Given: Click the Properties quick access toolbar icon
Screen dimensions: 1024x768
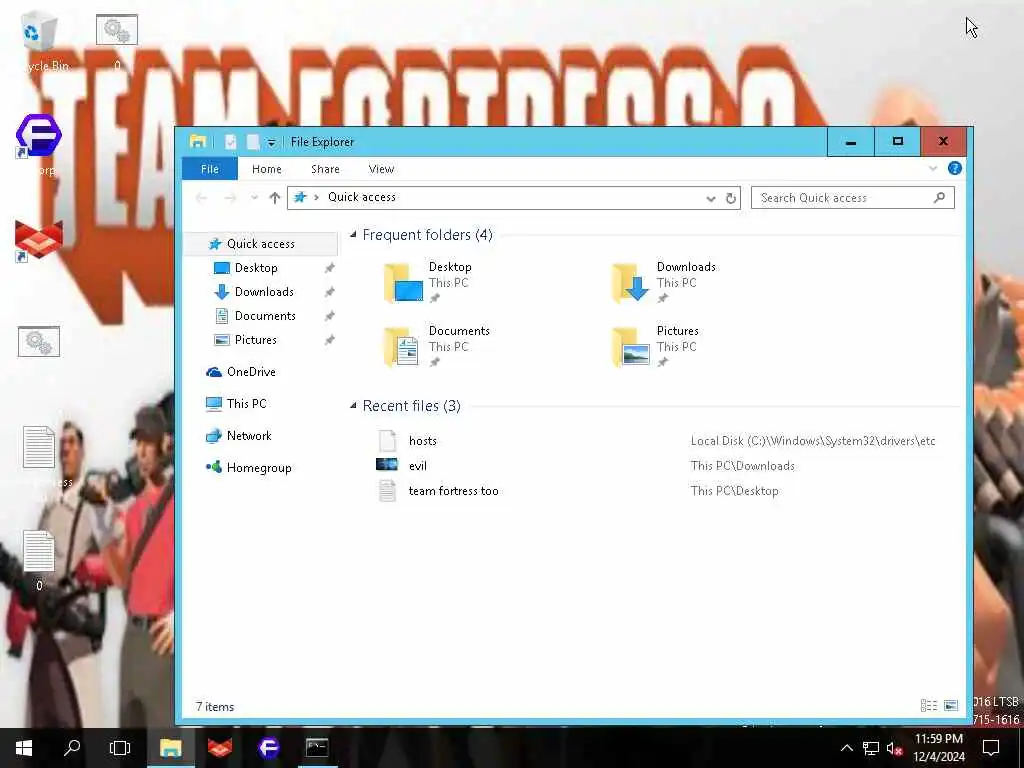Looking at the screenshot, I should pyautogui.click(x=231, y=142).
